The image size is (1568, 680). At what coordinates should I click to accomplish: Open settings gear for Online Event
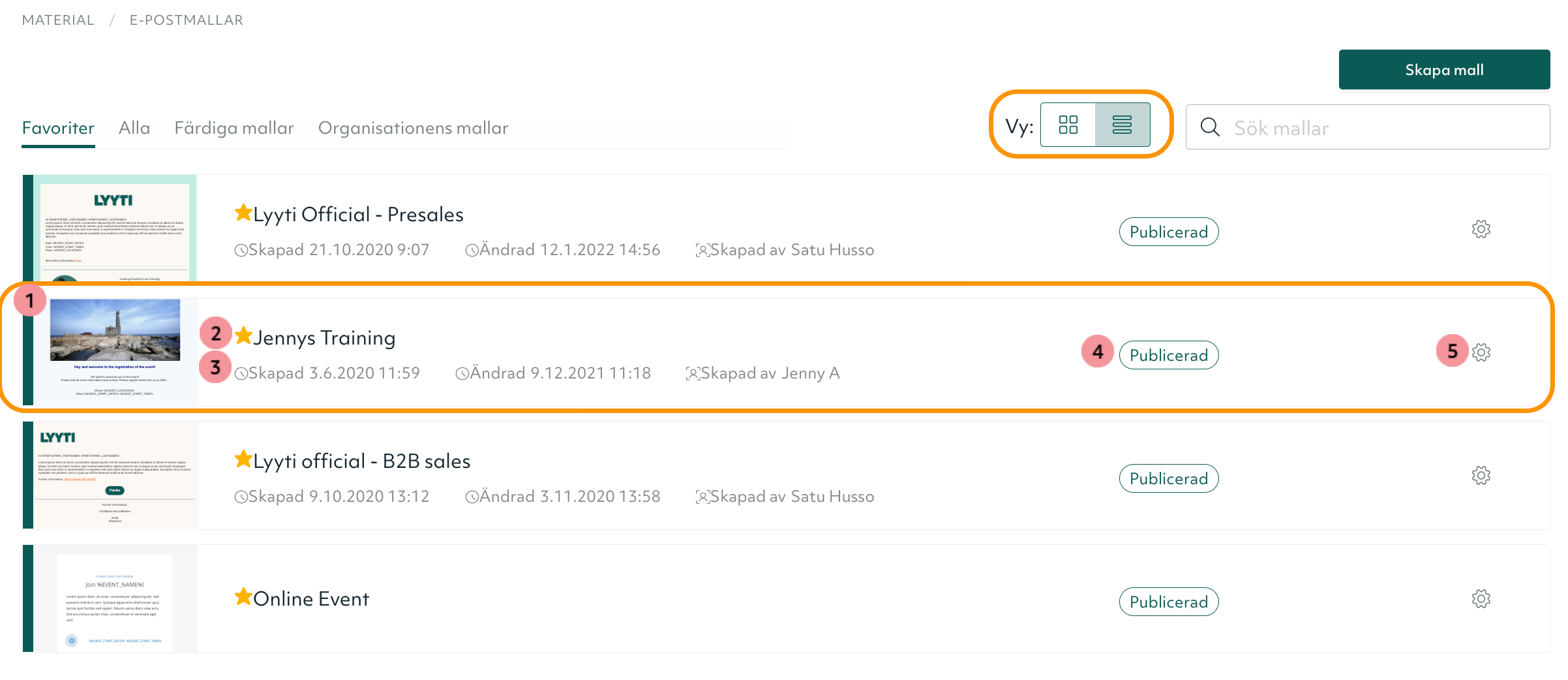tap(1481, 599)
